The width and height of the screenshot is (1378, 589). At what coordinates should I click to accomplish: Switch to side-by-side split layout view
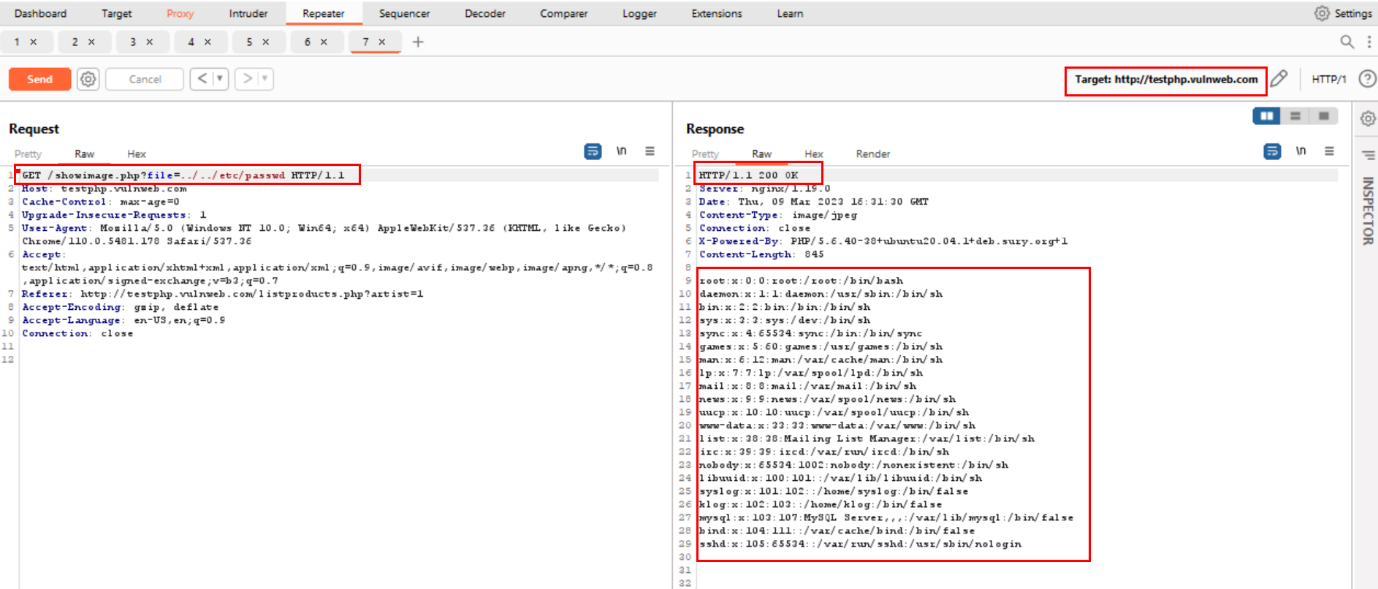click(1267, 116)
